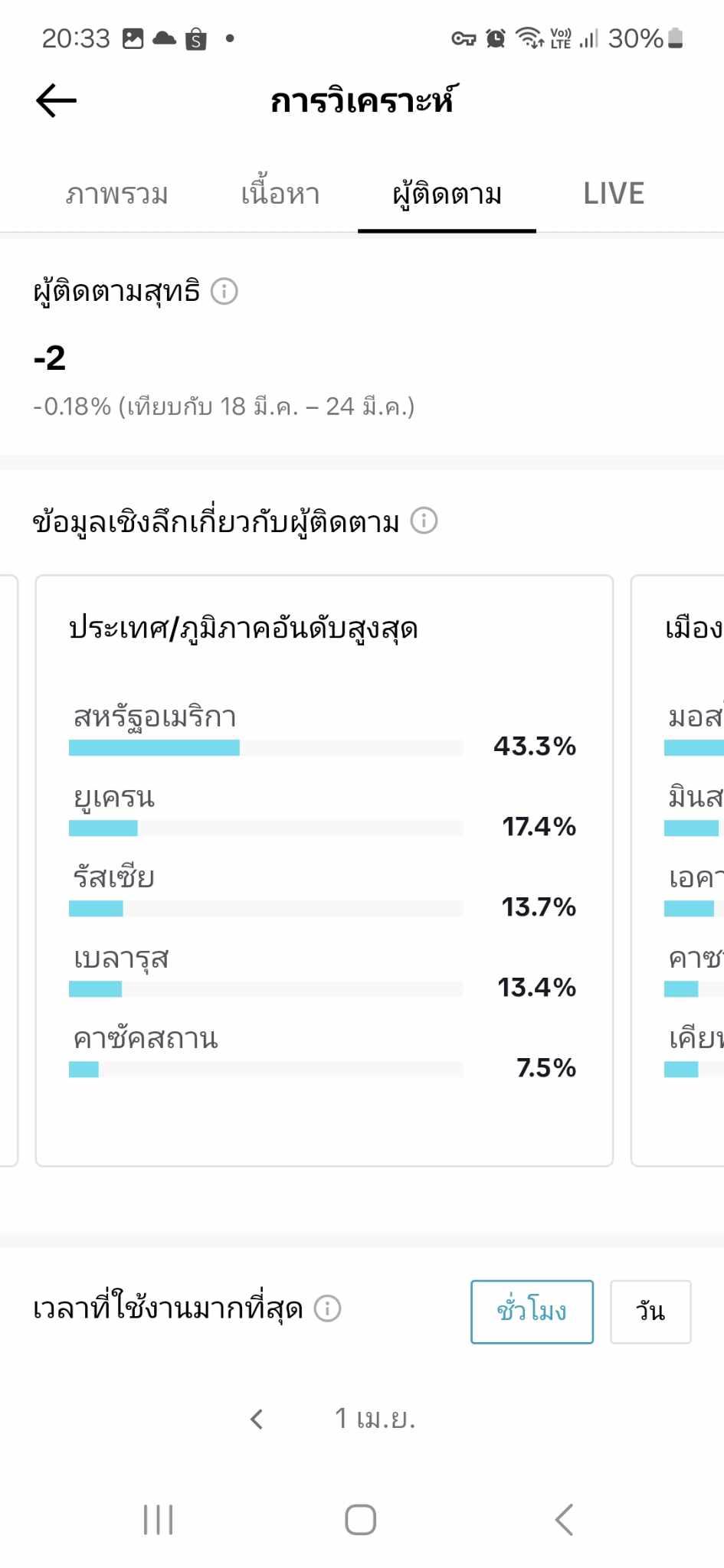The width and height of the screenshot is (724, 1568).
Task: Switch to the เนื้อหา tab
Action: coord(280,194)
